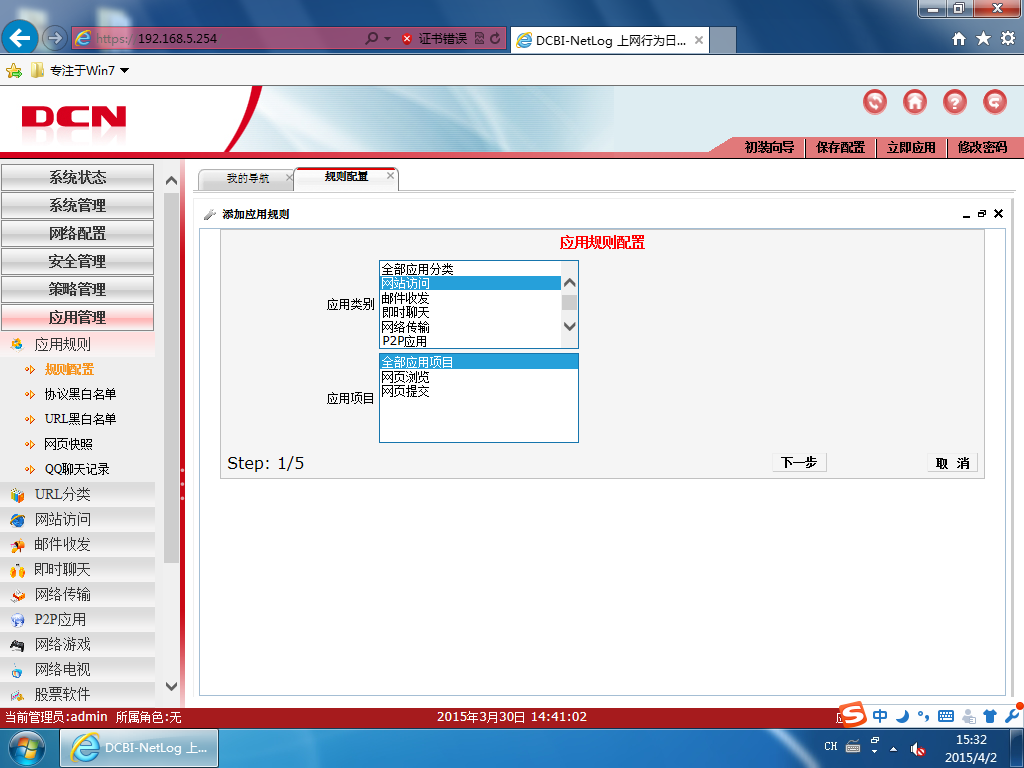Open IE tools gear icon
The height and width of the screenshot is (768, 1024).
coord(1008,39)
